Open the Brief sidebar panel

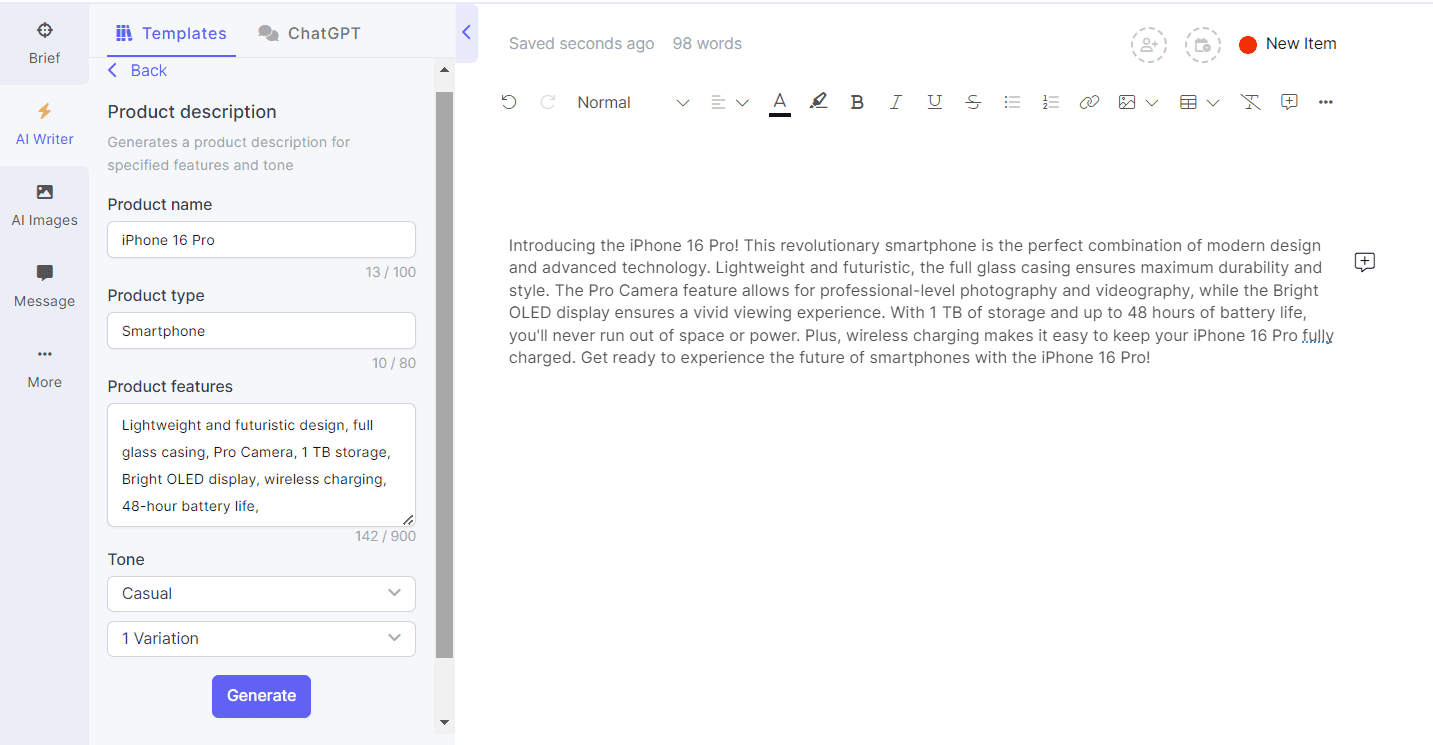[x=44, y=43]
